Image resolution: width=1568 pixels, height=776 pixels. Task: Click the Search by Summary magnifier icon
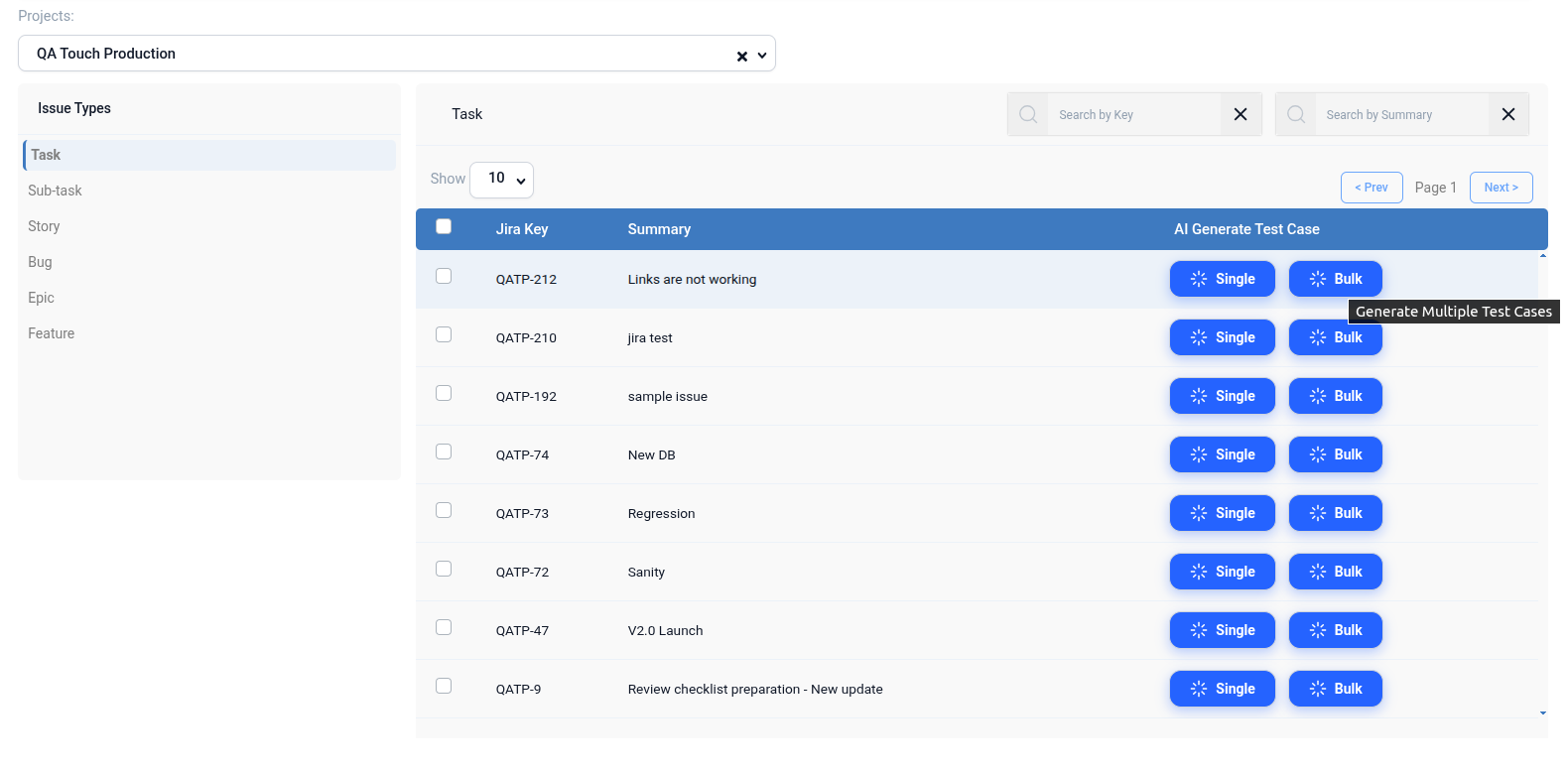tap(1296, 115)
